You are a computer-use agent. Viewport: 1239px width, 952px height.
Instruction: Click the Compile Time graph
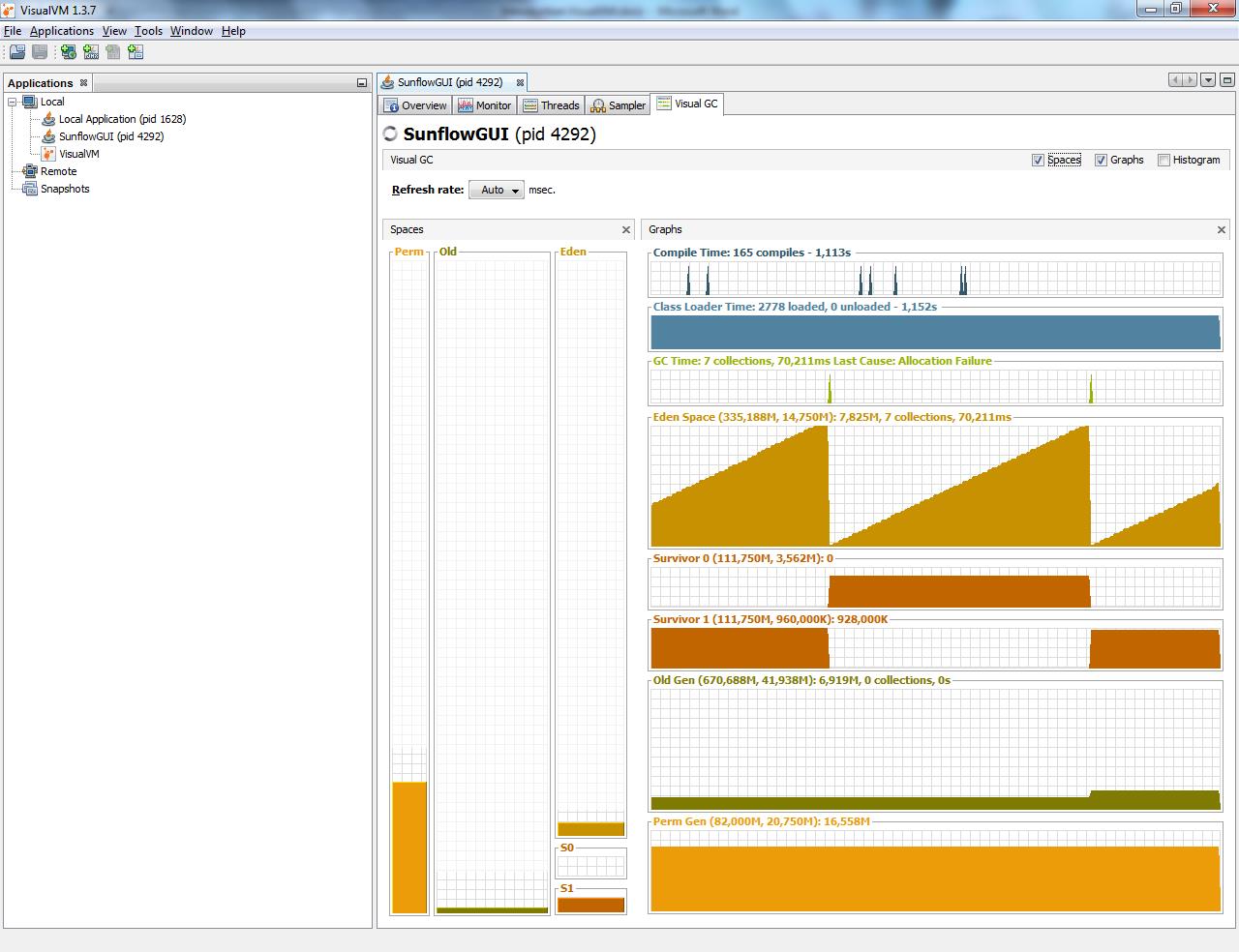click(x=935, y=279)
